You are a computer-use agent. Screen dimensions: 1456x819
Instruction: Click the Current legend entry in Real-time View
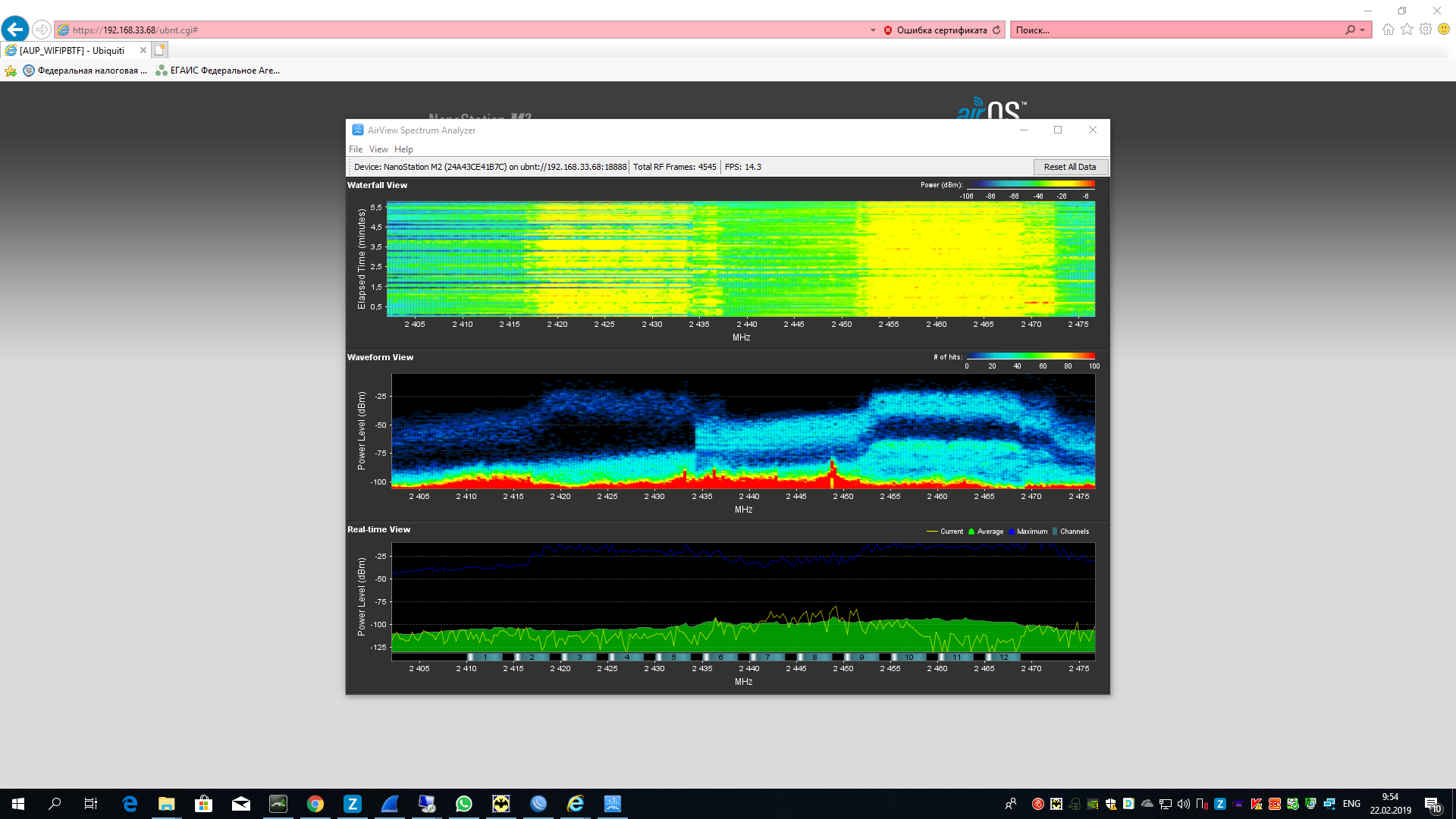click(945, 532)
